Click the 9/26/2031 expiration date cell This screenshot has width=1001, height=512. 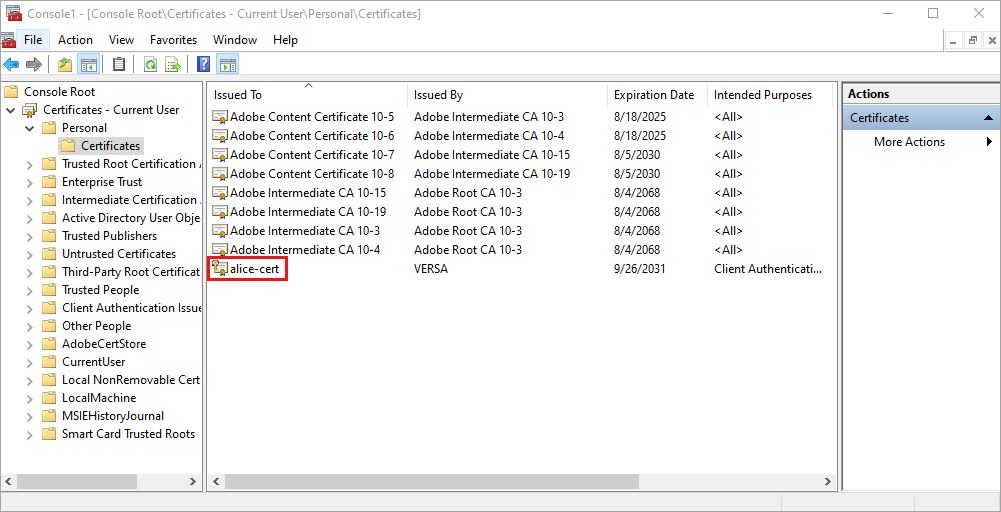[x=640, y=269]
